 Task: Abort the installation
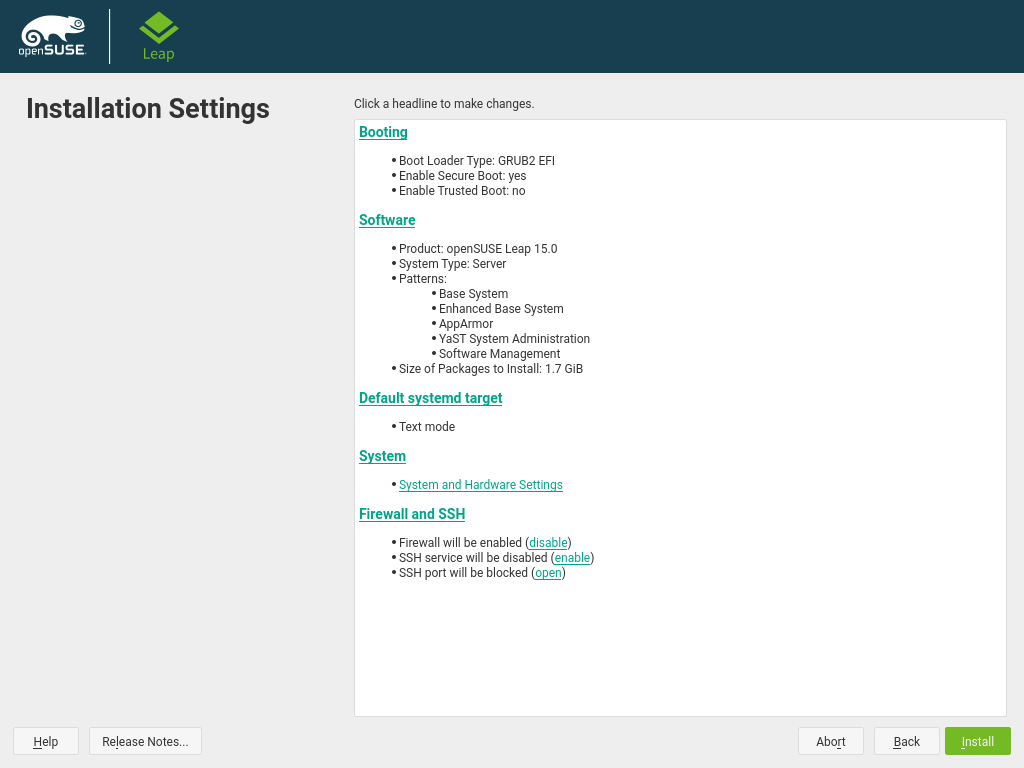click(x=830, y=741)
